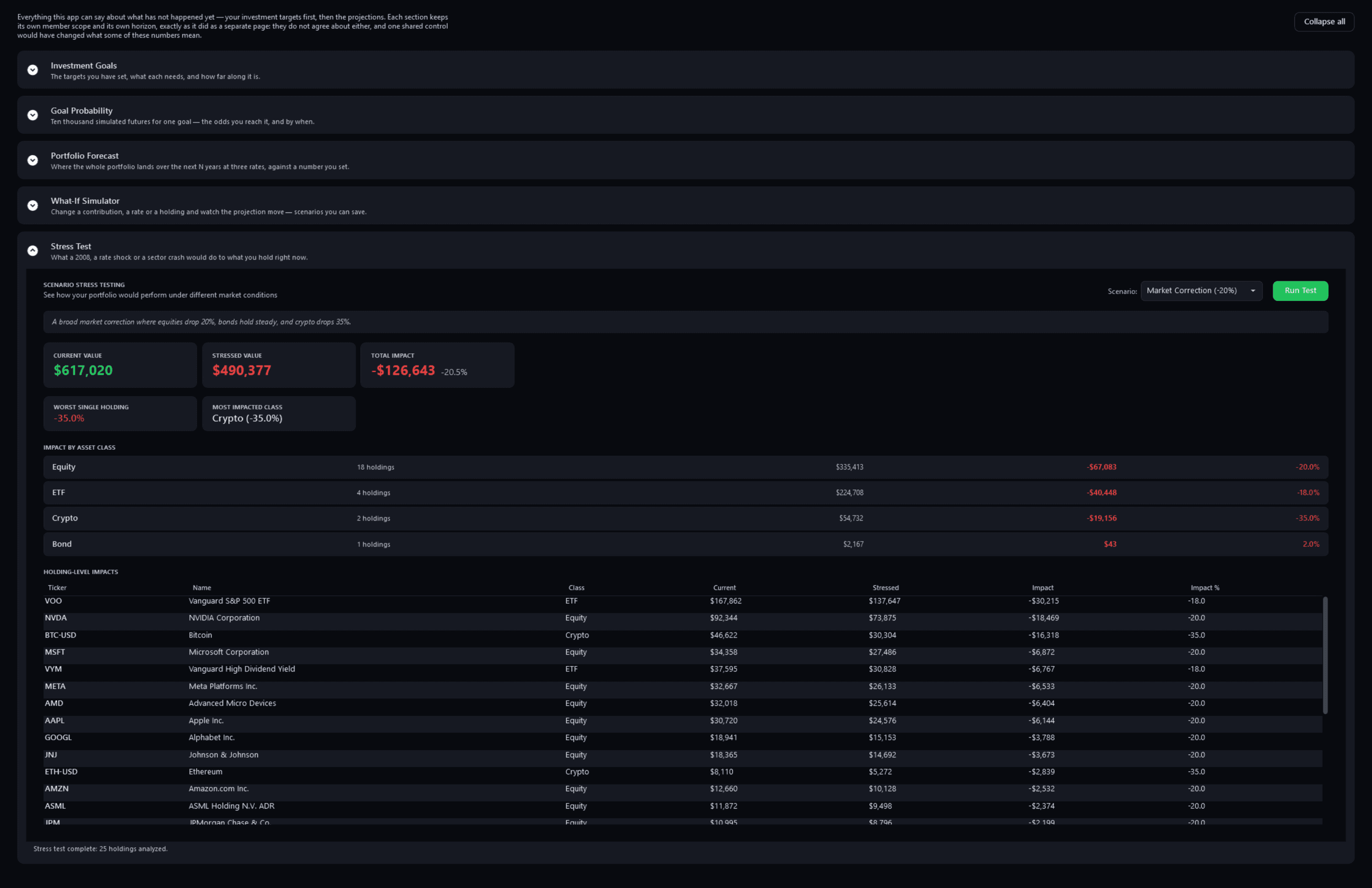Click the GOOGL ticker cell

(58, 737)
